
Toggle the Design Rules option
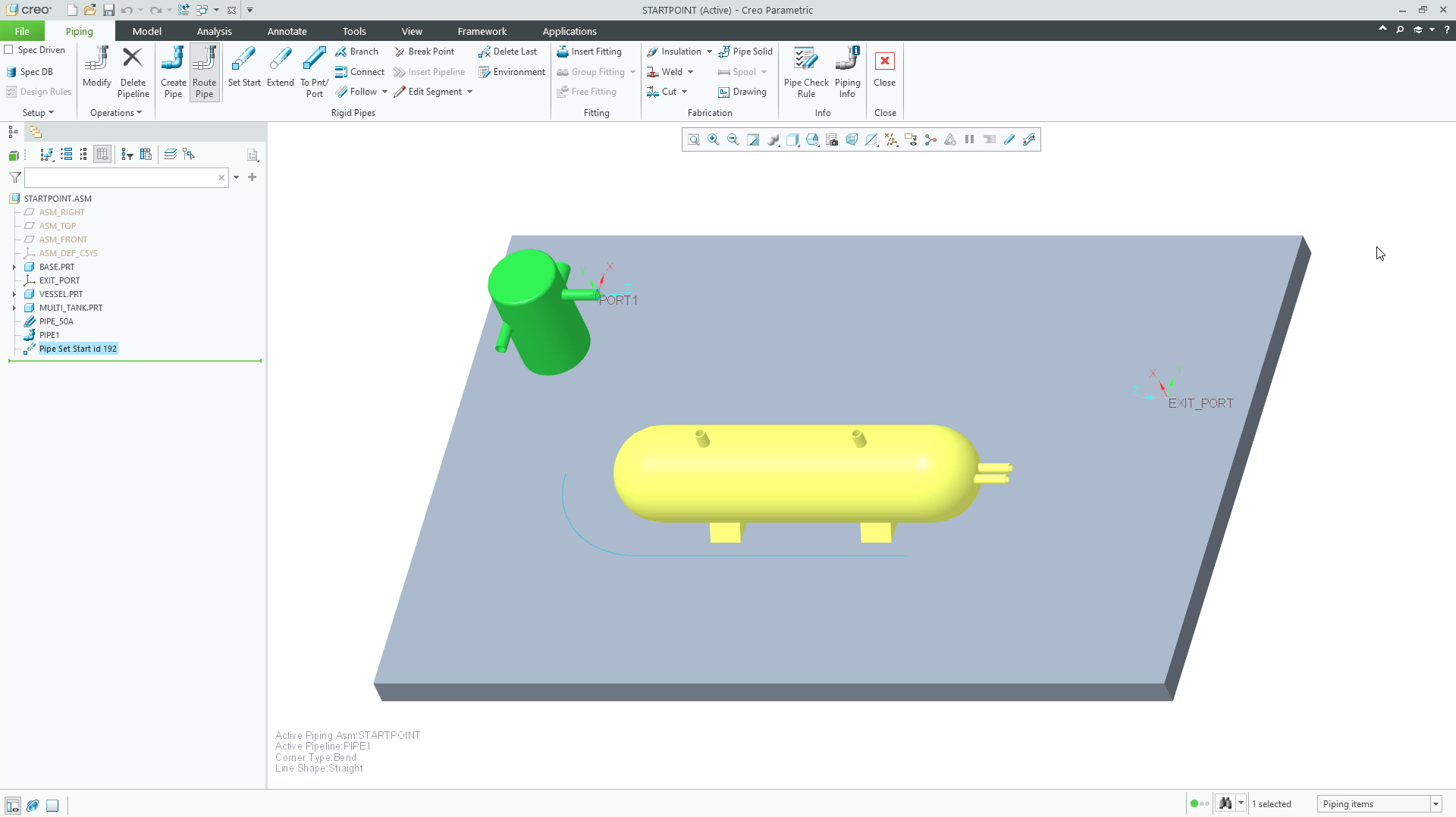(x=39, y=91)
